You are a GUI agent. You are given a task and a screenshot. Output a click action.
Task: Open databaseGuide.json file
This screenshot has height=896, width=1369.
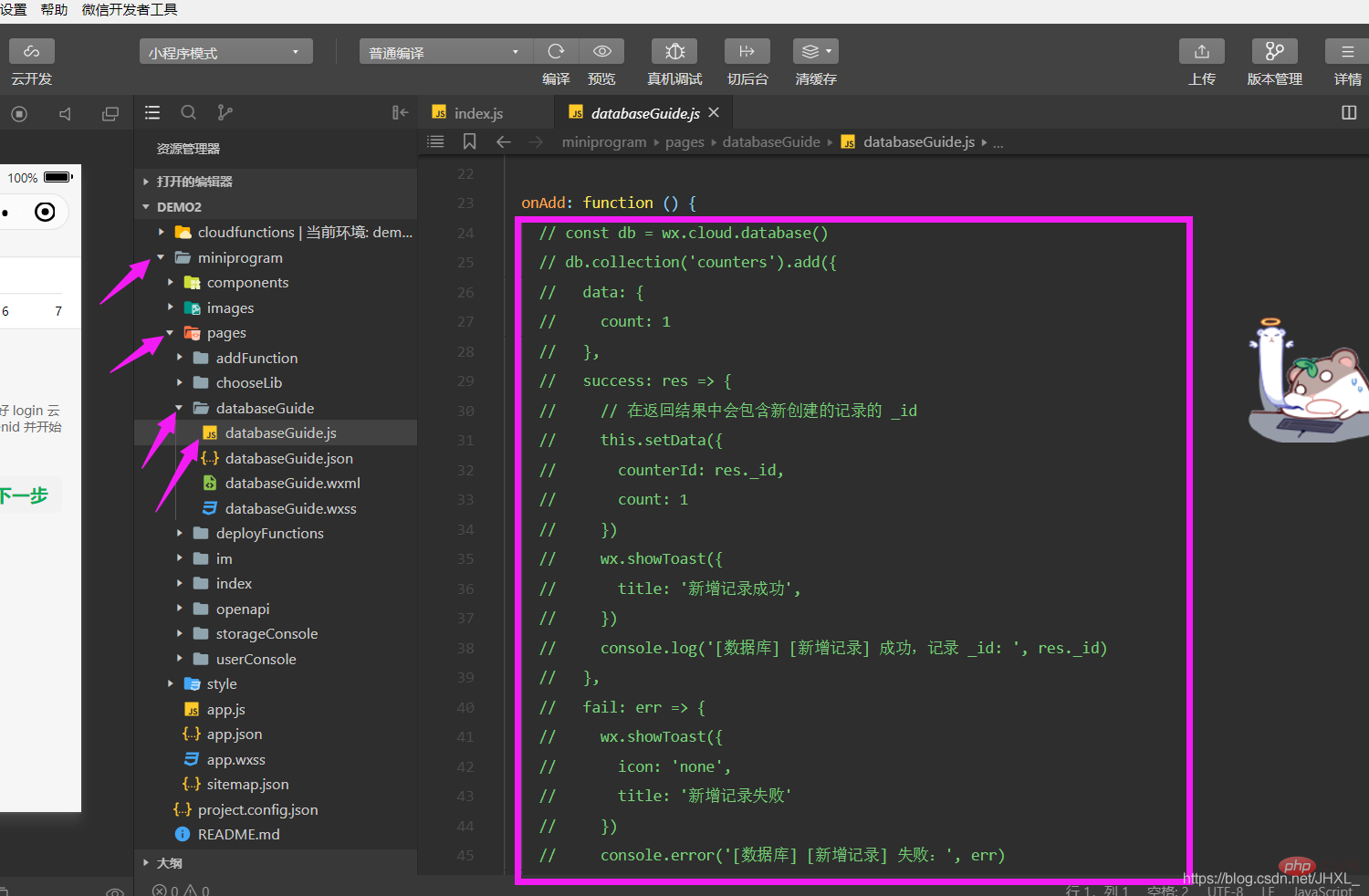coord(276,458)
